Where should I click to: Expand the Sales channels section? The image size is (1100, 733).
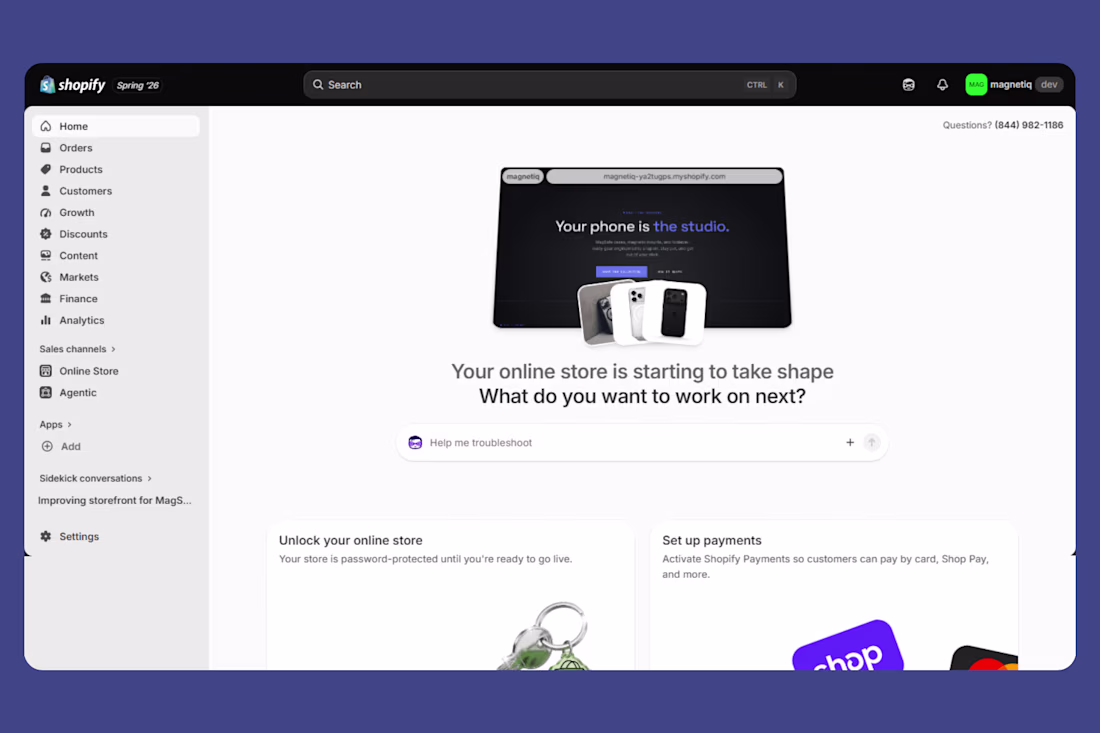pos(77,349)
